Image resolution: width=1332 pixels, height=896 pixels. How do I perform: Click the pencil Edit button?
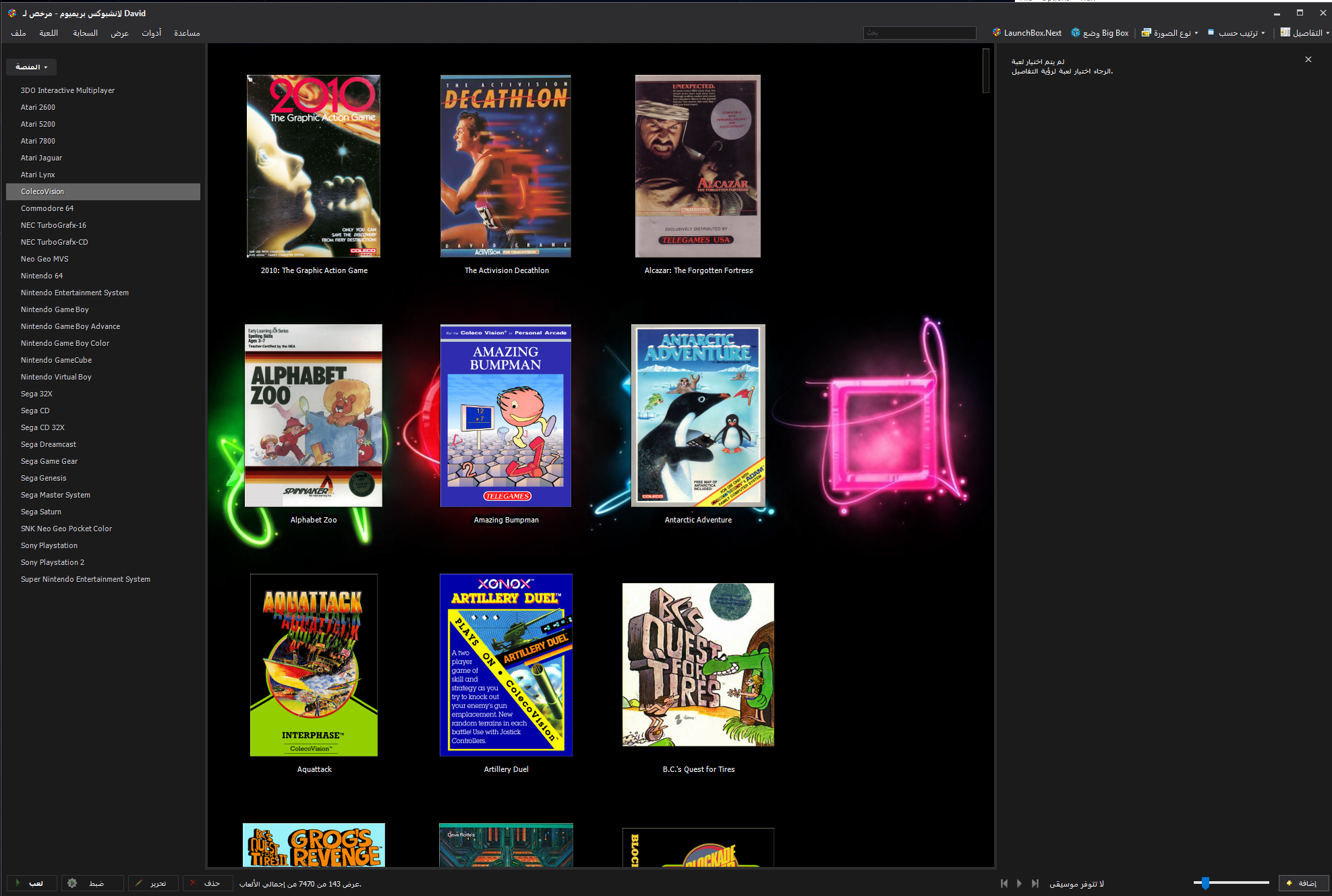coord(152,883)
